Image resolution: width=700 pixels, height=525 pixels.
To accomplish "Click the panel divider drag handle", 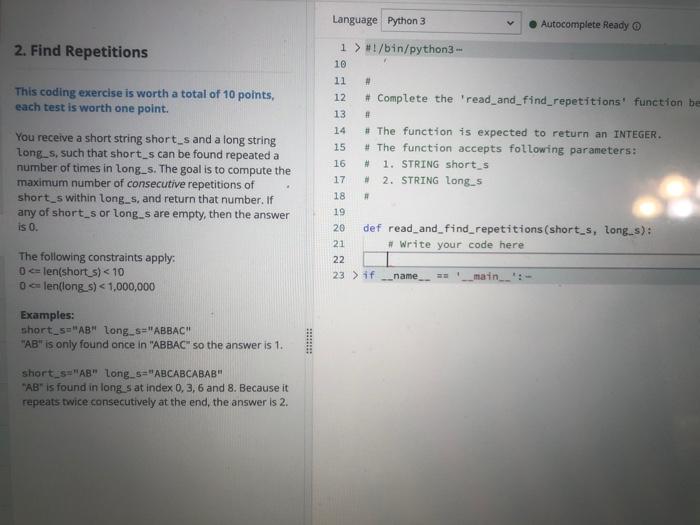I will point(309,341).
